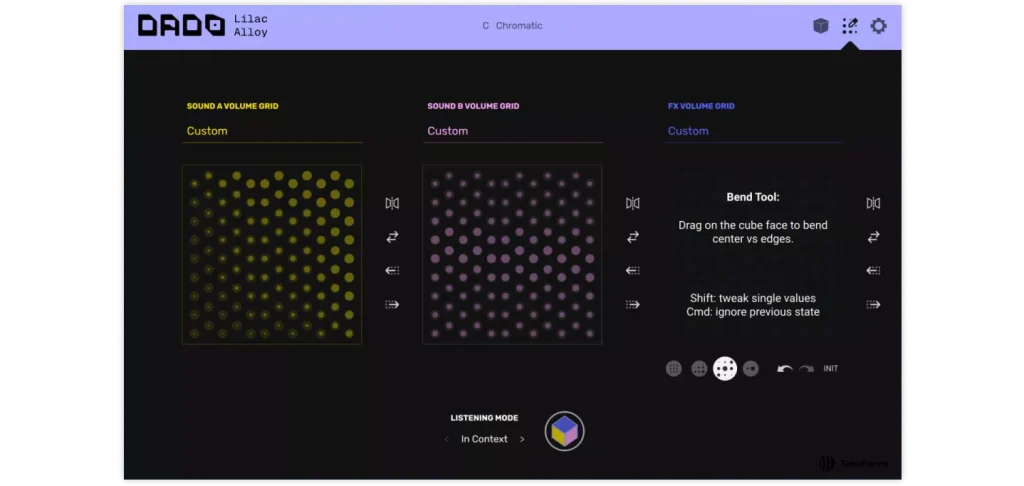Change the root note C
The image size is (1024, 486).
tap(485, 25)
